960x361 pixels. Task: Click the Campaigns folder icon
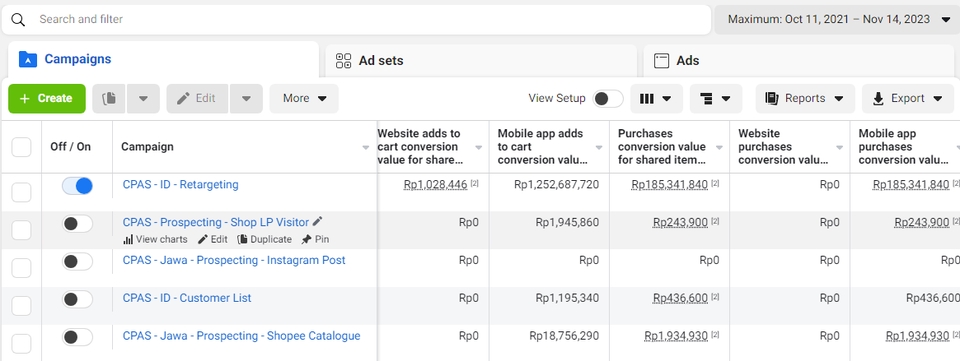pyautogui.click(x=28, y=59)
